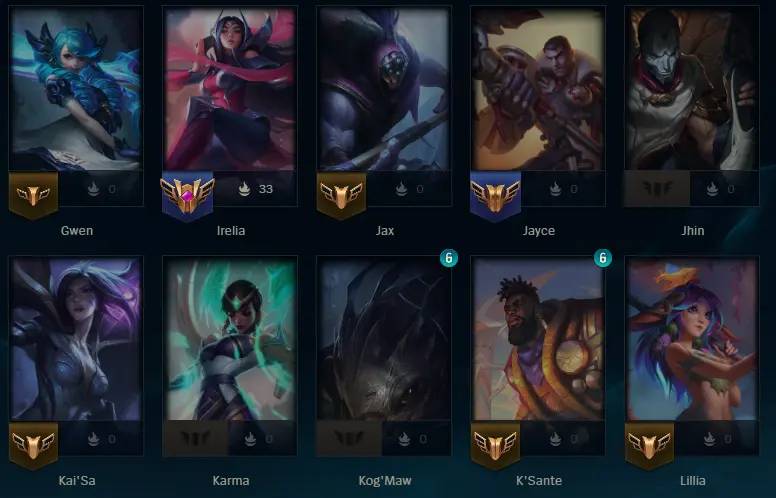Select the Karma champion portrait
This screenshot has width=776, height=498.
point(230,338)
